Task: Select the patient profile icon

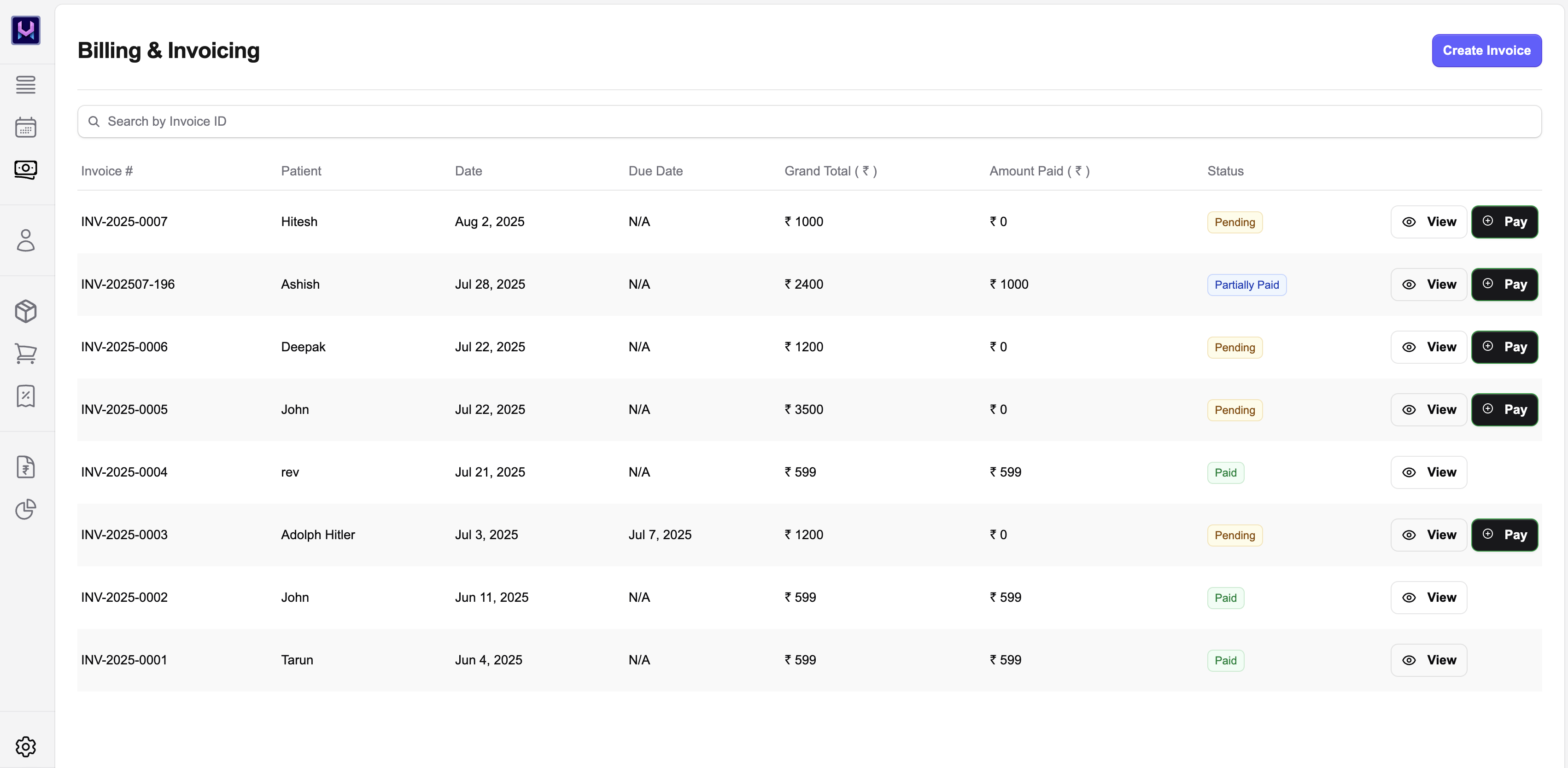Action: [x=25, y=240]
